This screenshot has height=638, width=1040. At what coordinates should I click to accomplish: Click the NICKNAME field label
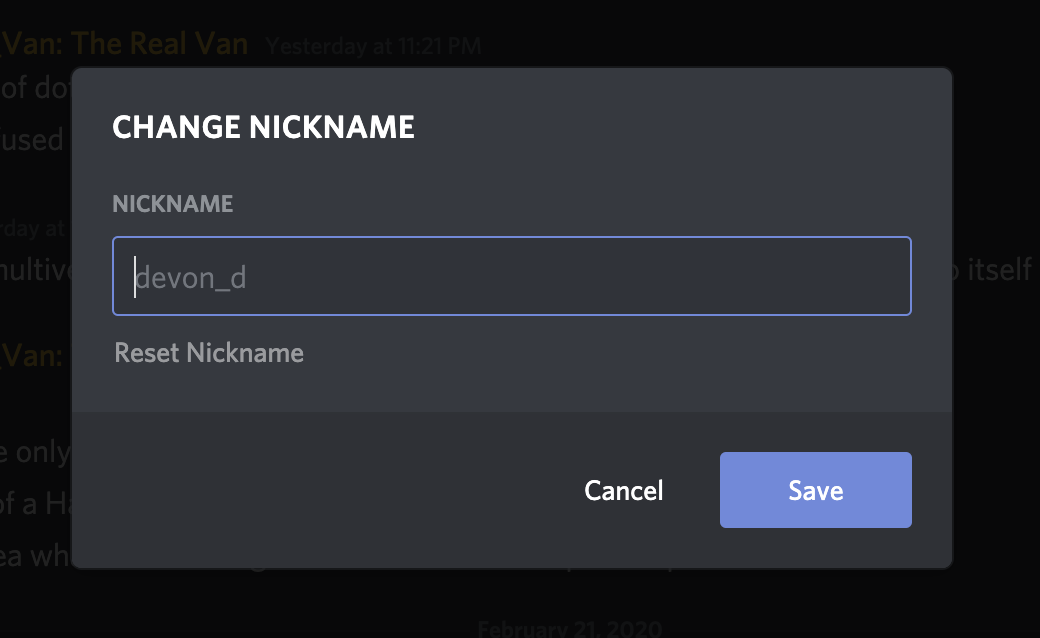[173, 203]
